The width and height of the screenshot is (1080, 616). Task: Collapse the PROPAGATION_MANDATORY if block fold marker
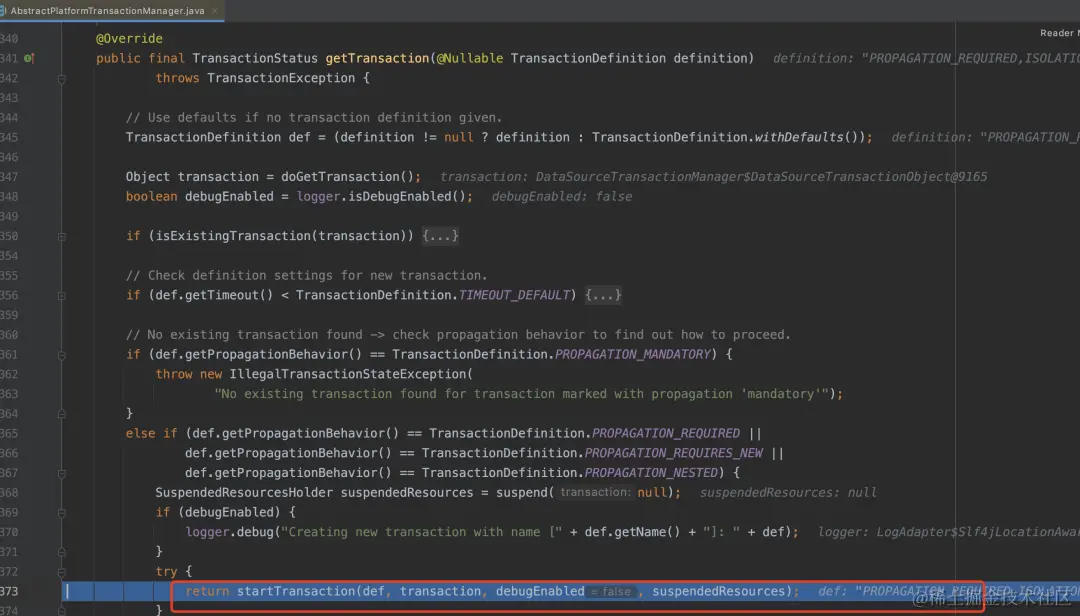click(x=61, y=355)
